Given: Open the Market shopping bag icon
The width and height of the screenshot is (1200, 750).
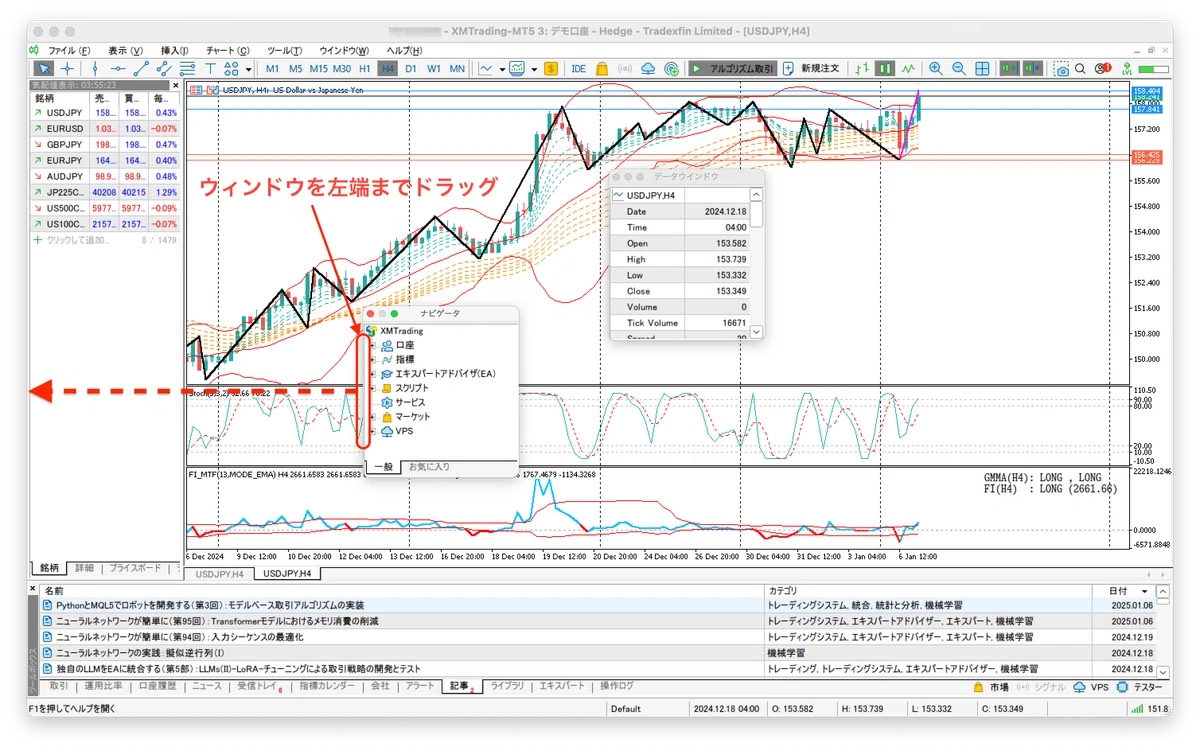Looking at the screenshot, I should pyautogui.click(x=602, y=69).
